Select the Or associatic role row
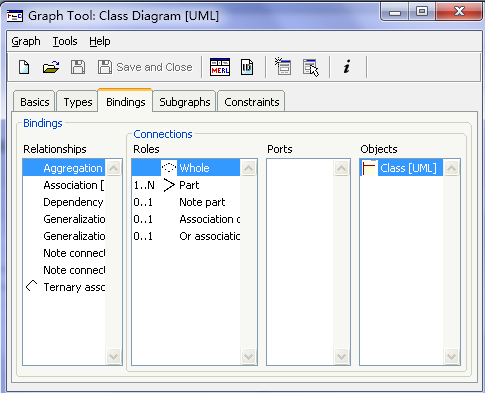This screenshot has width=485, height=393. (x=186, y=236)
